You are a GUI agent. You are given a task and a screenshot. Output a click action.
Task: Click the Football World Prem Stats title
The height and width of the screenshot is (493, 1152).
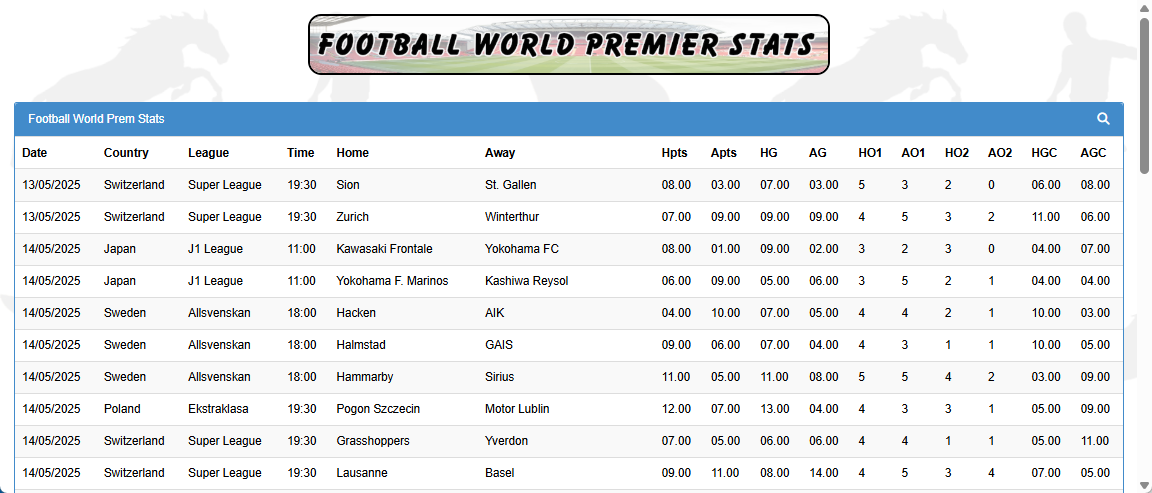click(x=96, y=119)
